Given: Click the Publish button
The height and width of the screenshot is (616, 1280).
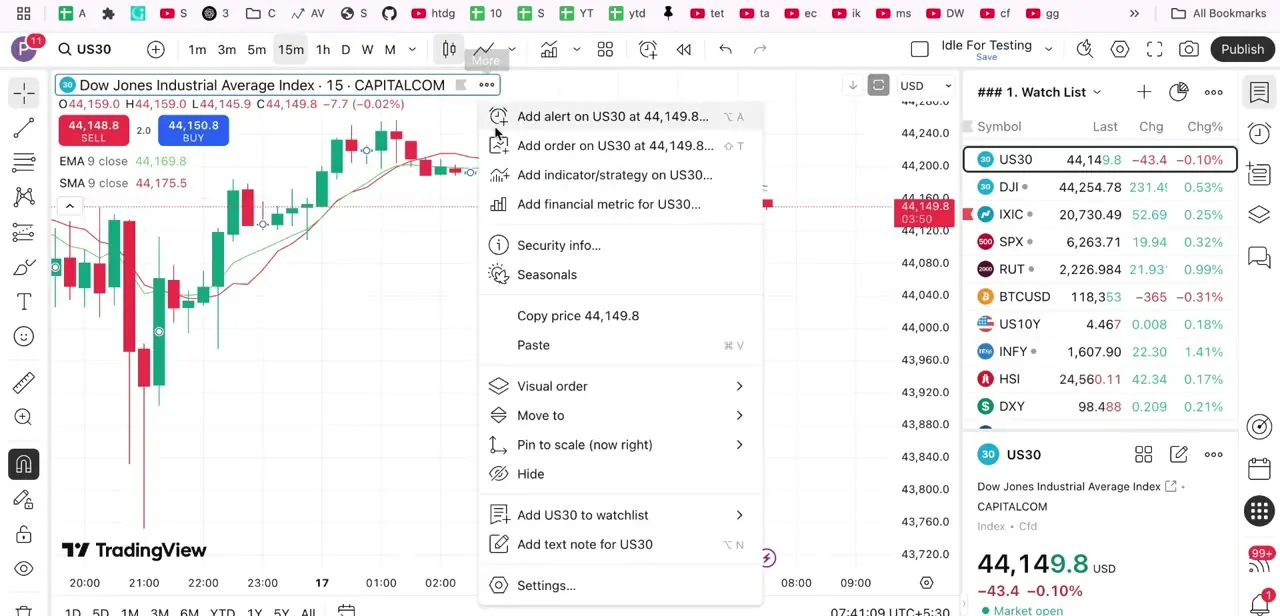Looking at the screenshot, I should coord(1242,49).
